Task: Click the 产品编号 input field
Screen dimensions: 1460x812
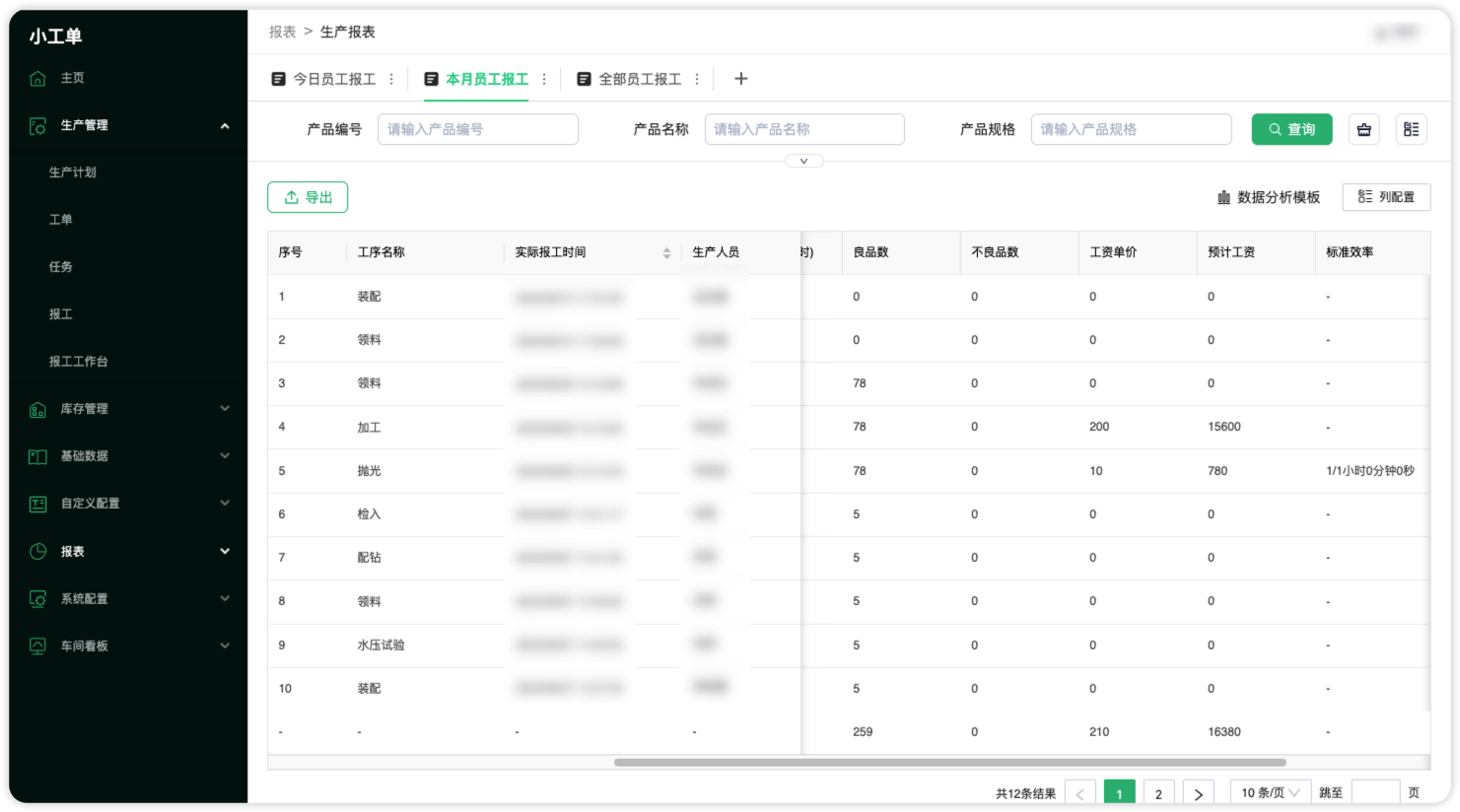Action: click(x=477, y=129)
